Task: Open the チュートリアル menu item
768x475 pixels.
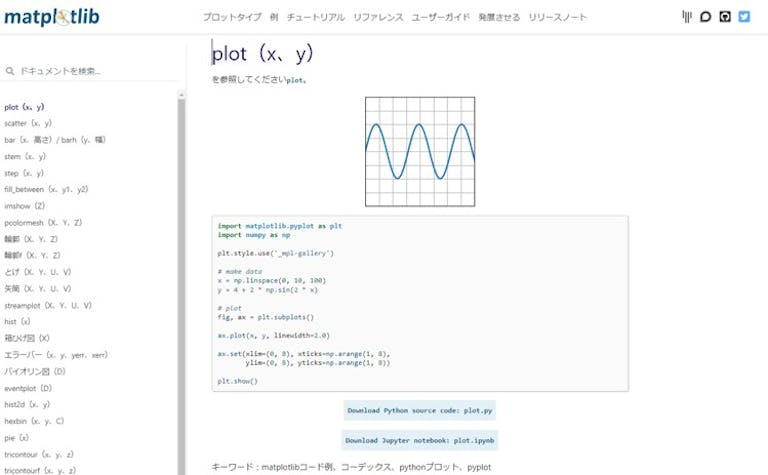Action: [316, 17]
